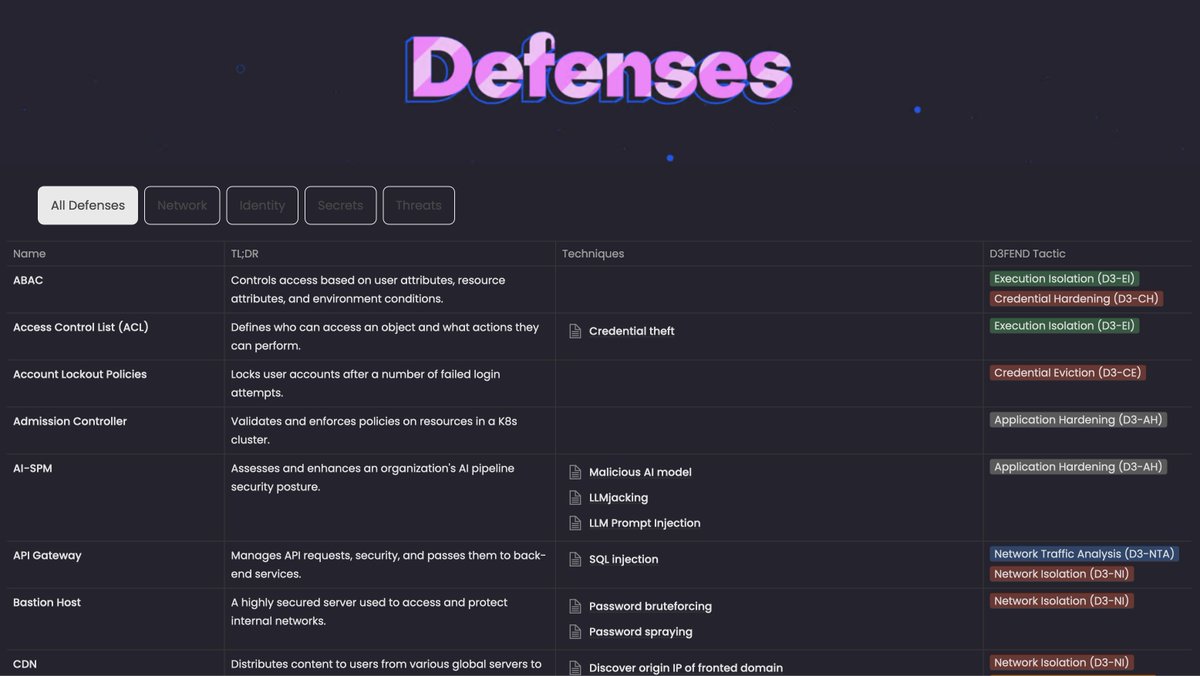This screenshot has width=1200, height=676.
Task: Click the Account Lockout Policies description text
Action: click(x=365, y=384)
